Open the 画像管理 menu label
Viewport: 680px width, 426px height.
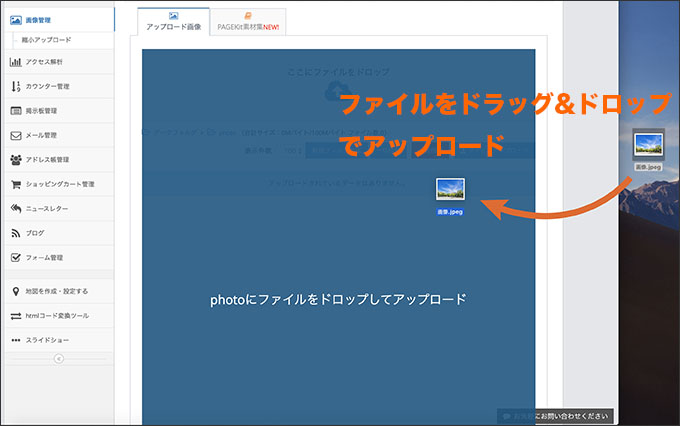[x=38, y=20]
